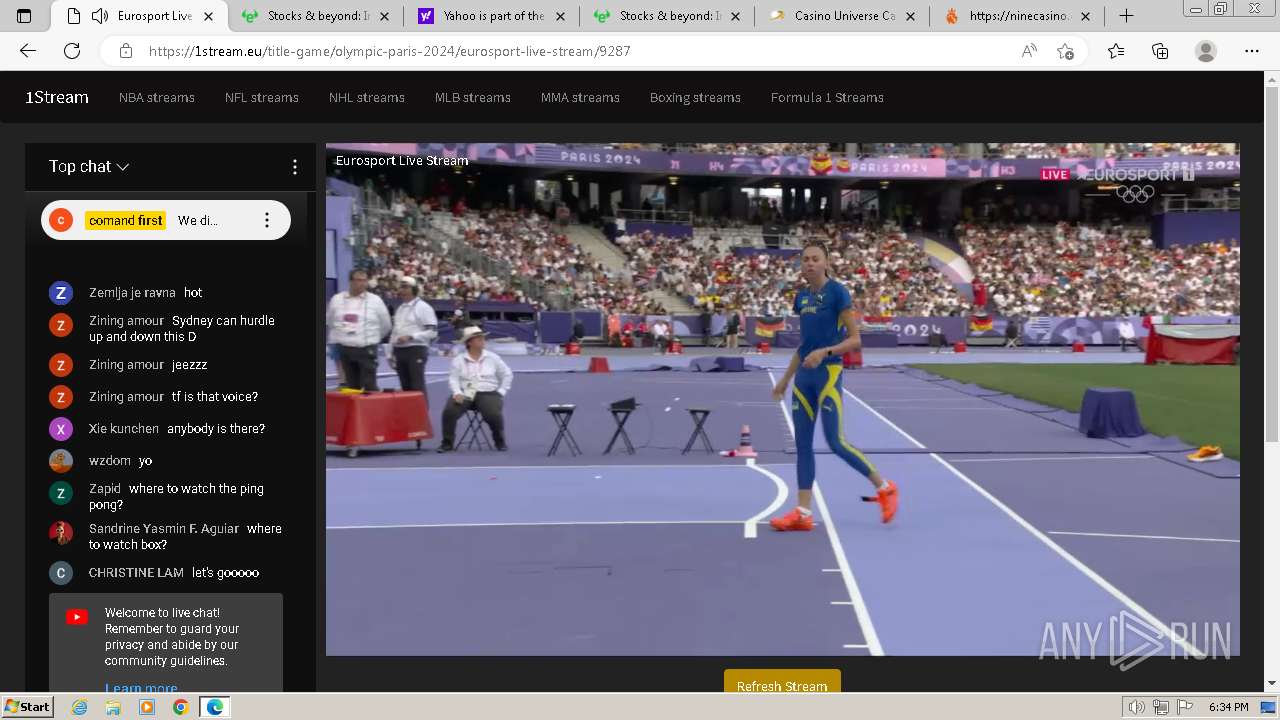Switch to Yahoo is part of the tab
This screenshot has width=1280, height=720.
click(493, 16)
